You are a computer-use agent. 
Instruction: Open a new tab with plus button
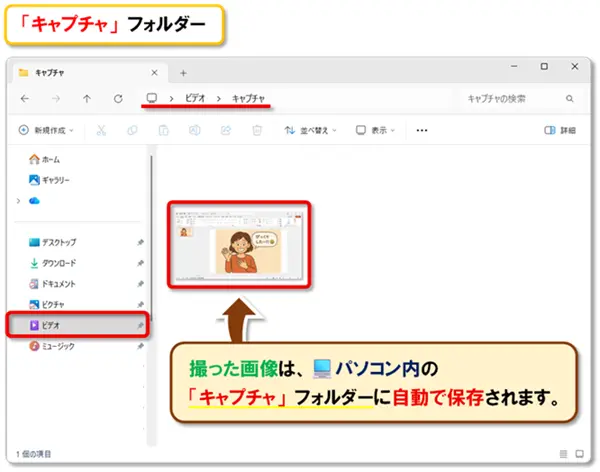click(183, 72)
